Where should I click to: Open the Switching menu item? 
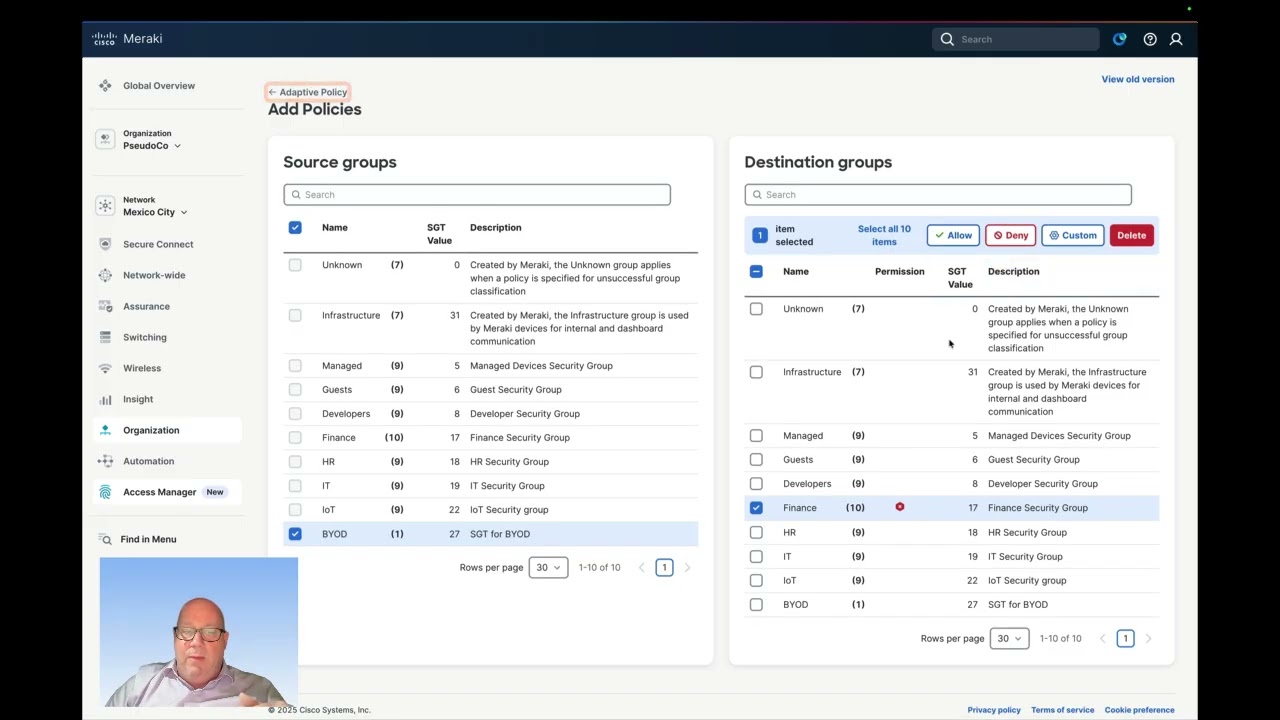pyautogui.click(x=145, y=337)
